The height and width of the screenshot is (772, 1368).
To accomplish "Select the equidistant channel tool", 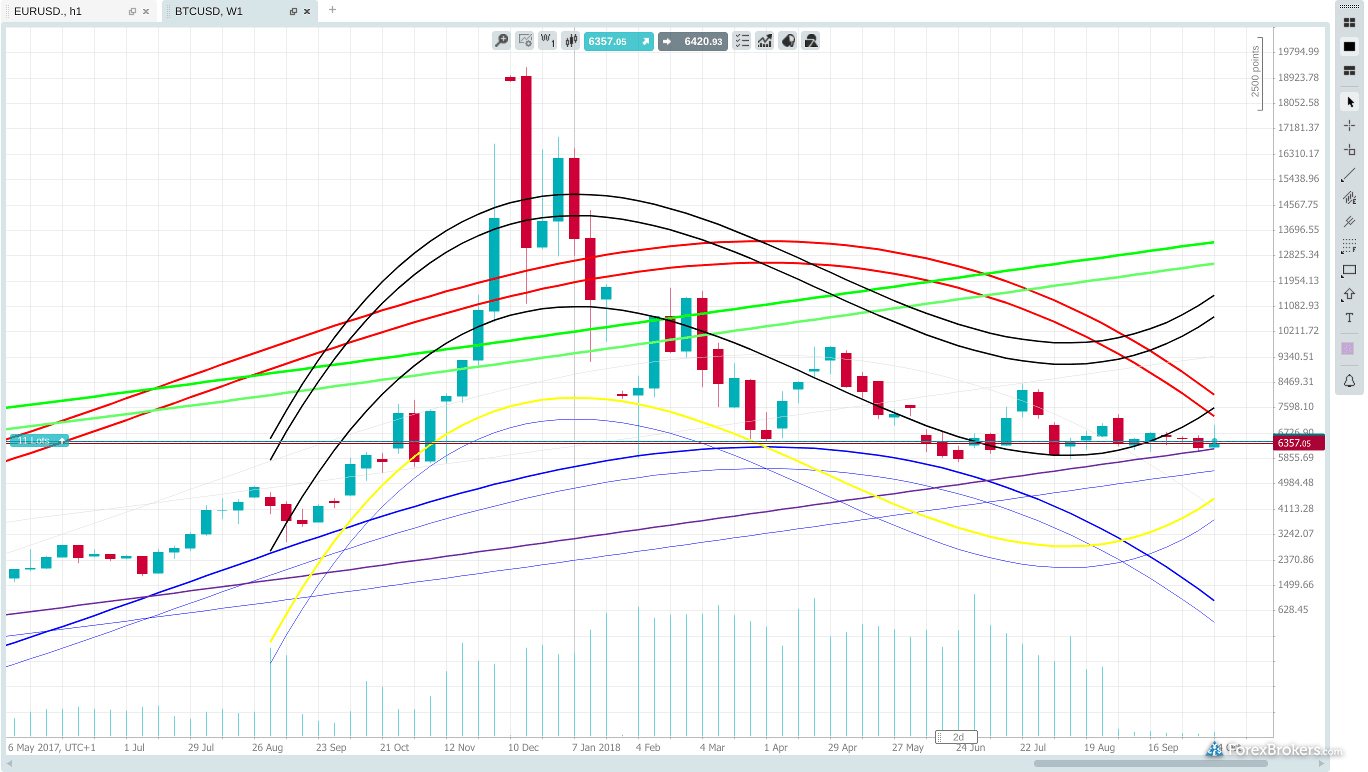I will coord(1349,198).
